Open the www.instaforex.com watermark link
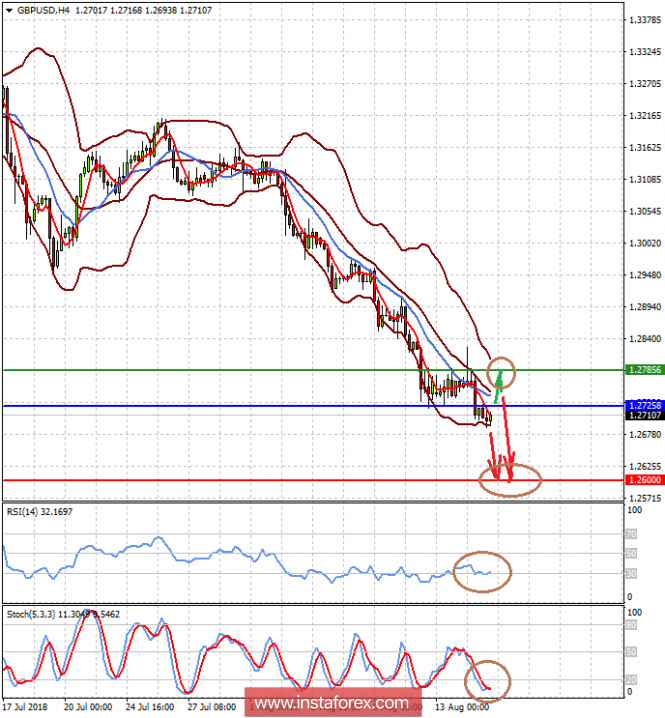 [x=330, y=703]
